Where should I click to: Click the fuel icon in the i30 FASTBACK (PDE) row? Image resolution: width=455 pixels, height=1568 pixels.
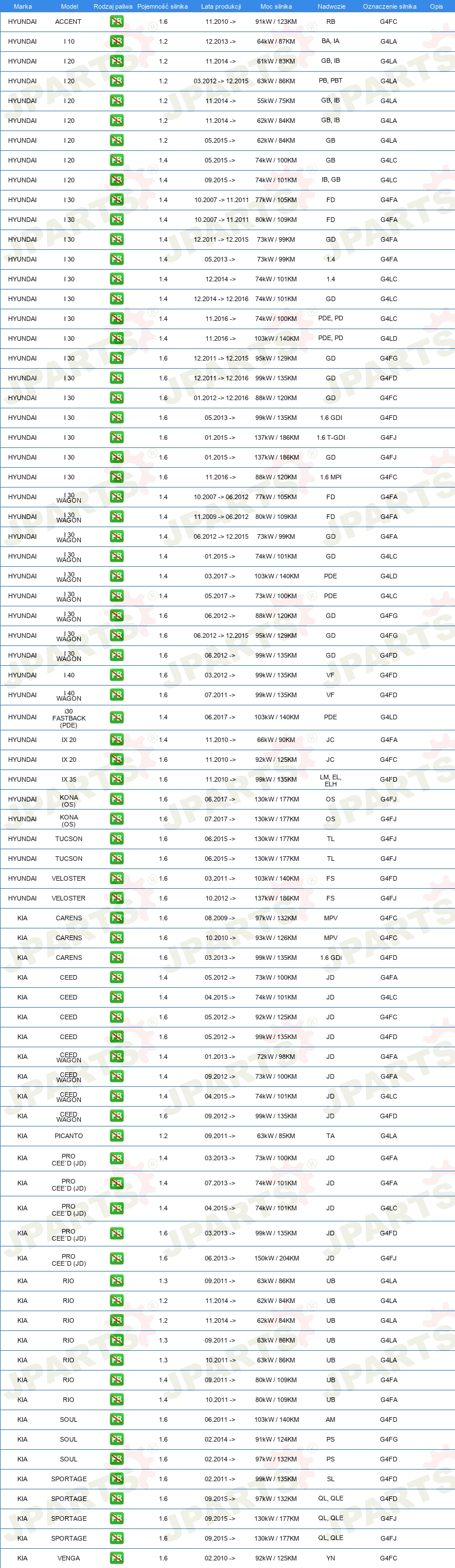(116, 717)
